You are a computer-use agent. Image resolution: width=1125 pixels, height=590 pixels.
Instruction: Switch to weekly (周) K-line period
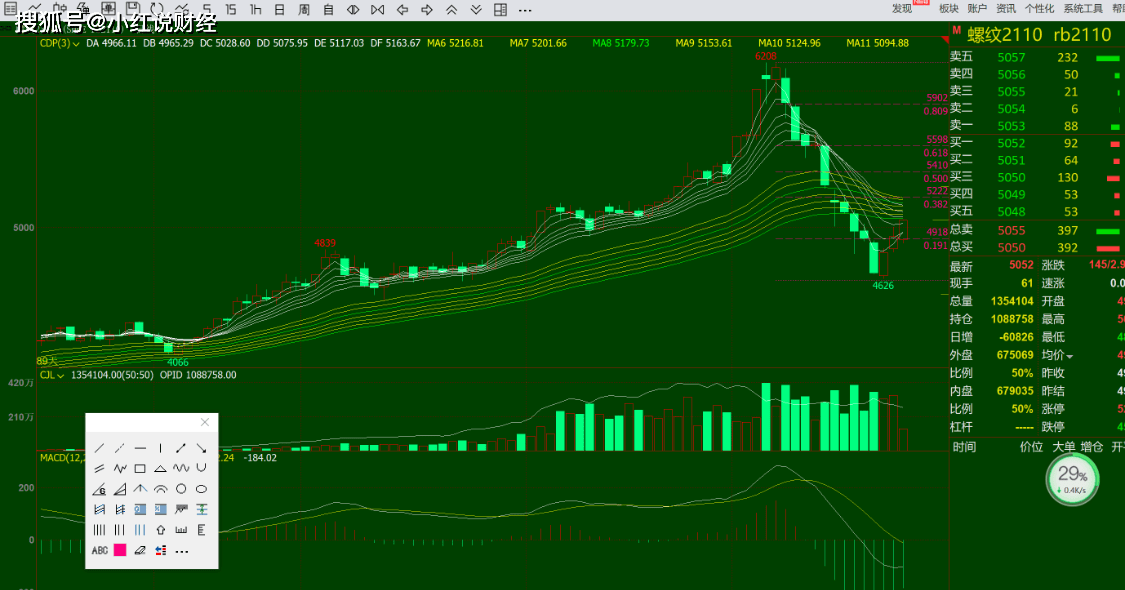tap(303, 10)
